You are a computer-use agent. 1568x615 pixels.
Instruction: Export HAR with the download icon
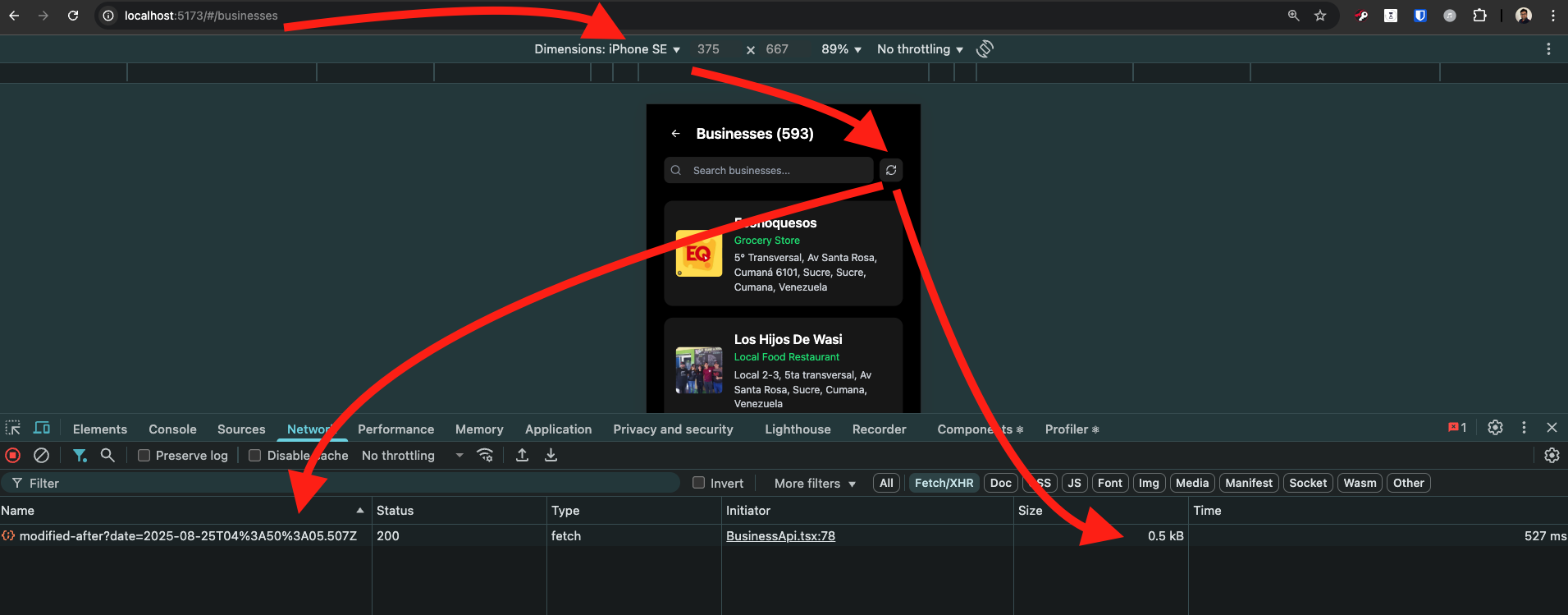coord(551,455)
